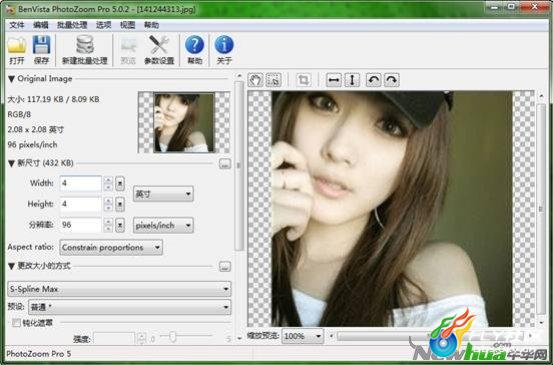Click the Width input field
The image size is (553, 365).
[81, 183]
